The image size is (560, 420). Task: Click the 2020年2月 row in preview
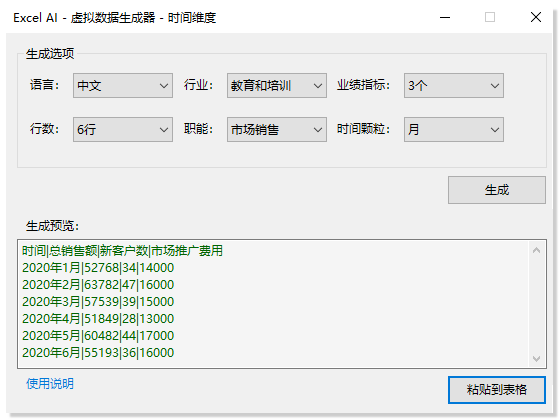pos(98,285)
